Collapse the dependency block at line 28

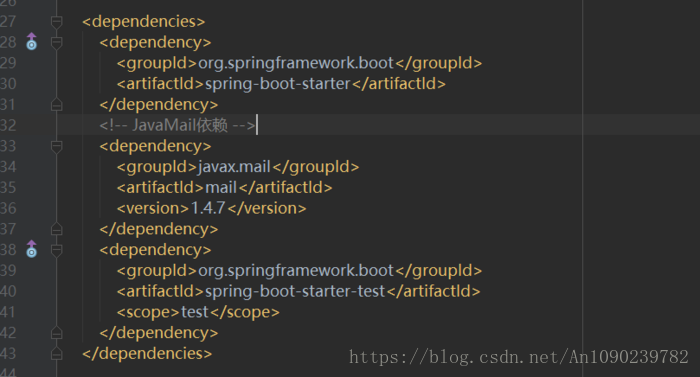coord(56,42)
